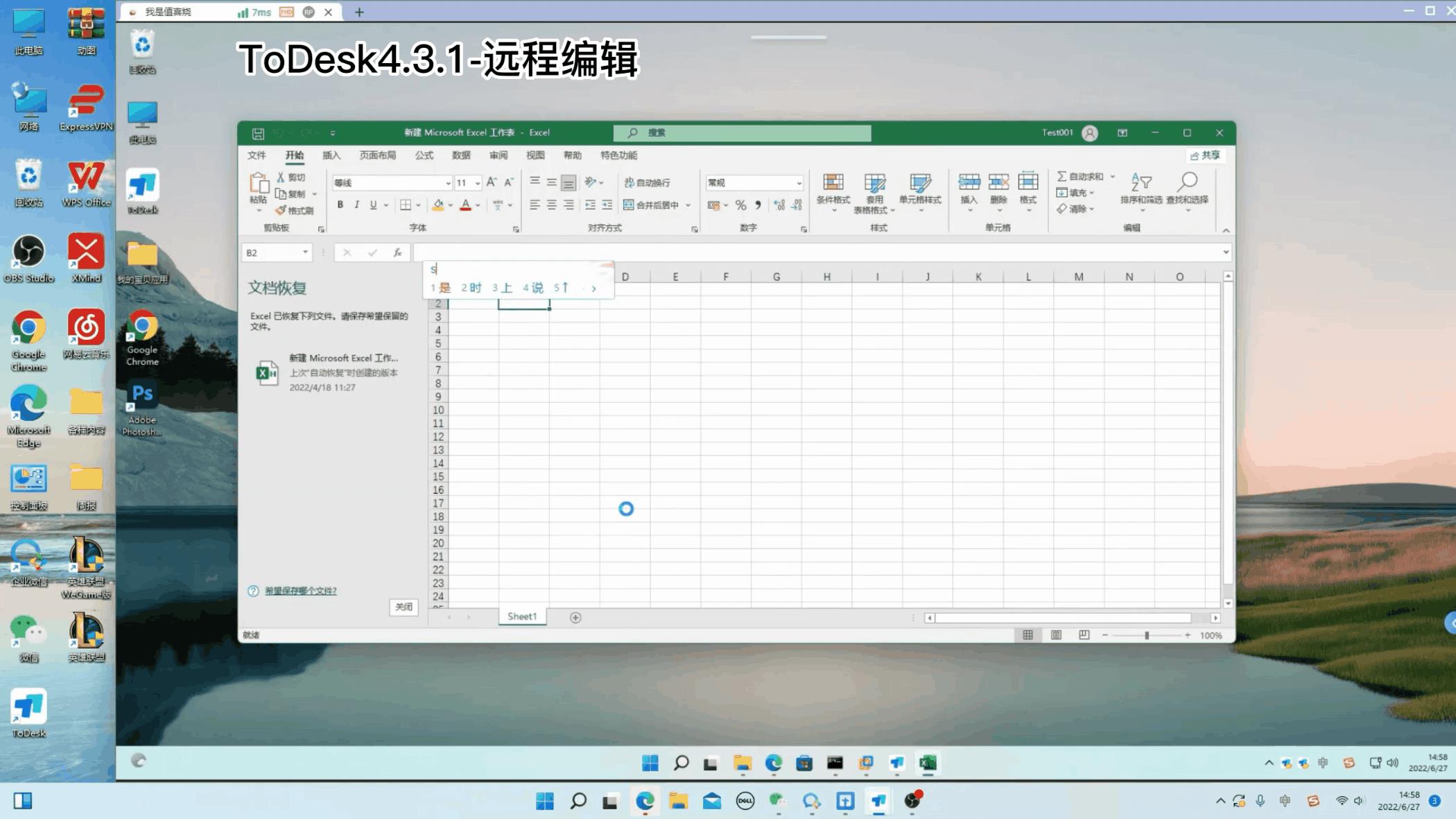Screen dimensions: 1456x819
Task: Switch to 公式 Formulas tab
Action: tap(424, 155)
